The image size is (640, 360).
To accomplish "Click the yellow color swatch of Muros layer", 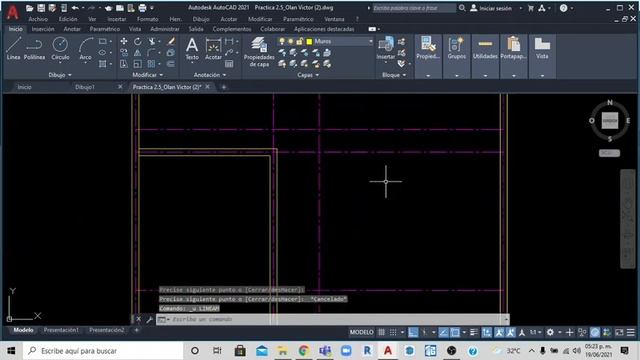I will (x=309, y=41).
